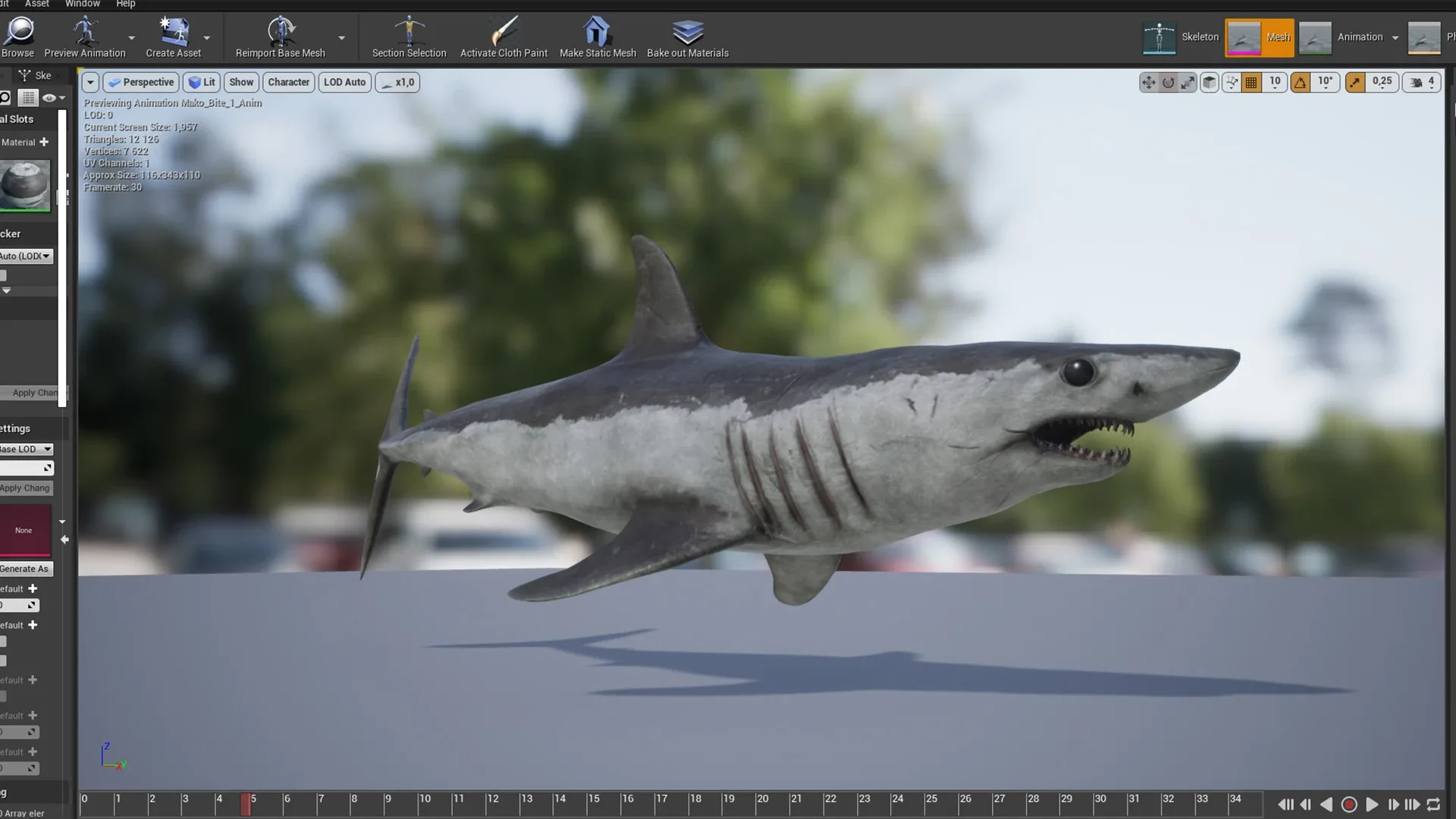Open the LOD Auto dropdown

click(x=344, y=82)
